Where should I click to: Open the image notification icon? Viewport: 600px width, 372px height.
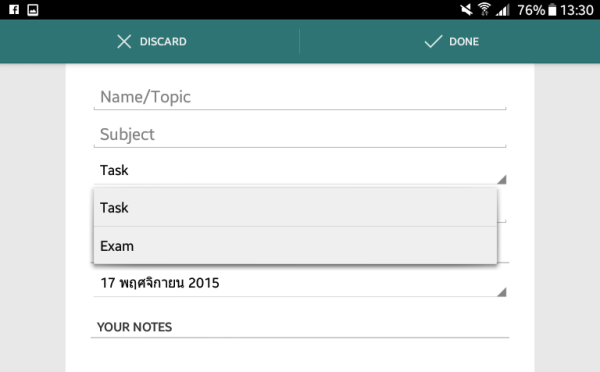pos(33,10)
